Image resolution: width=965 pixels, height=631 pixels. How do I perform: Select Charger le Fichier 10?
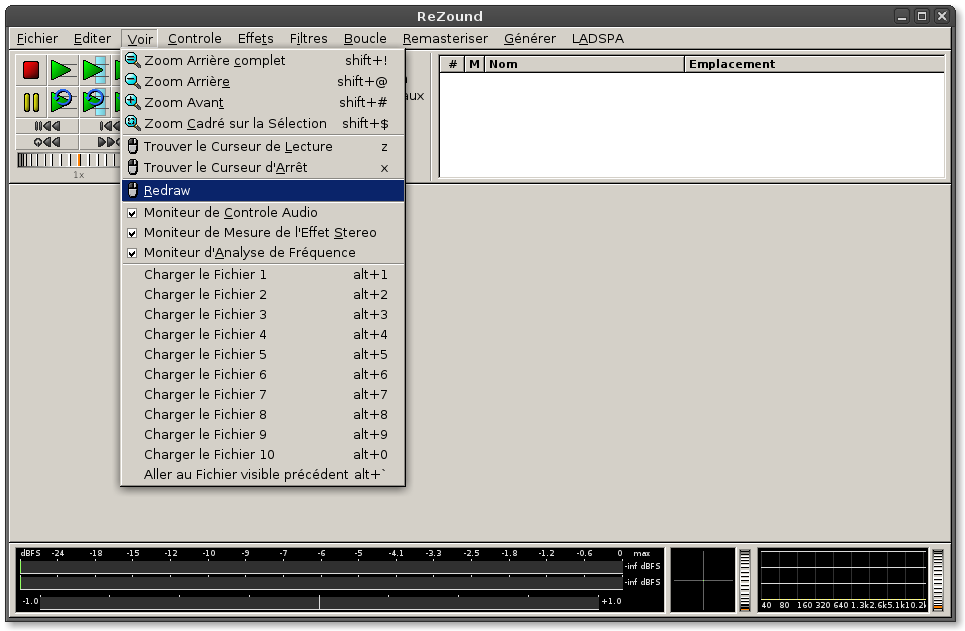[x=263, y=454]
